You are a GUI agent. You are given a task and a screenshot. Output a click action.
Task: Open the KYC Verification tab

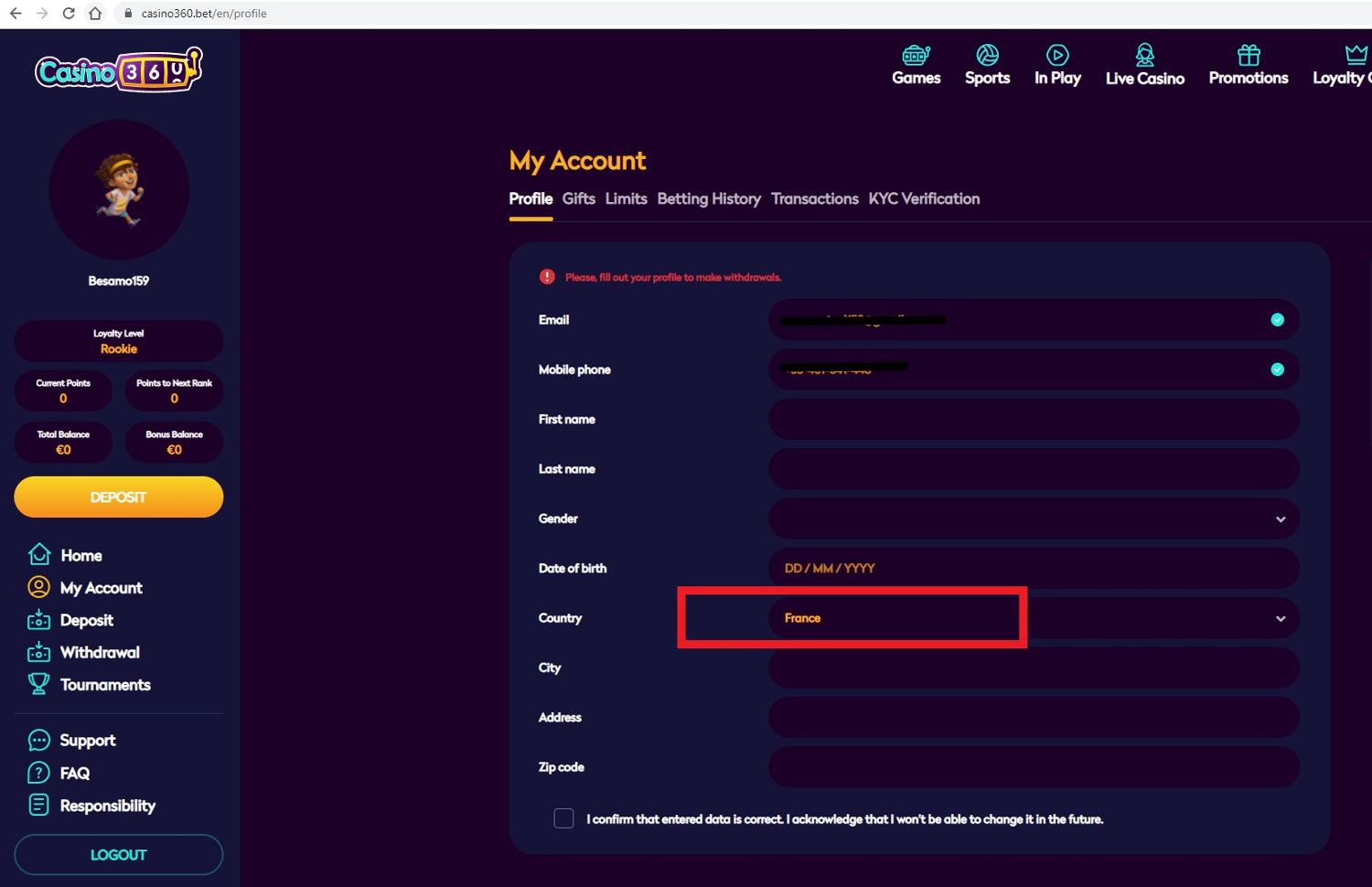[x=924, y=198]
